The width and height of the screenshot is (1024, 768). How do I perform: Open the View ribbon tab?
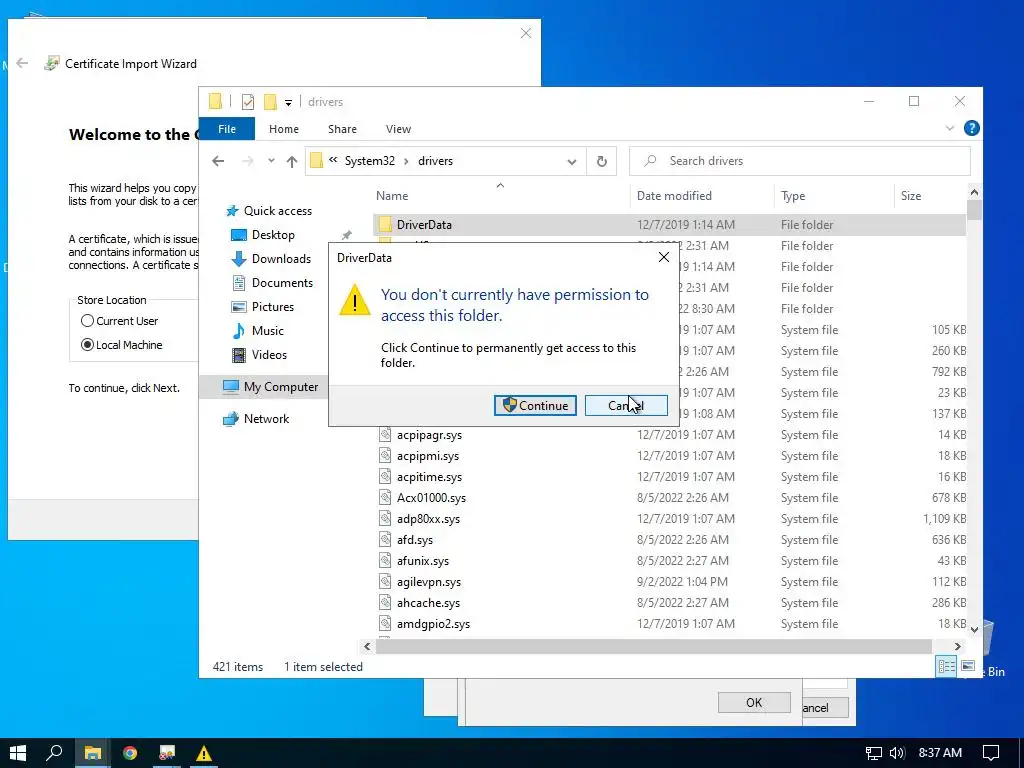[398, 129]
